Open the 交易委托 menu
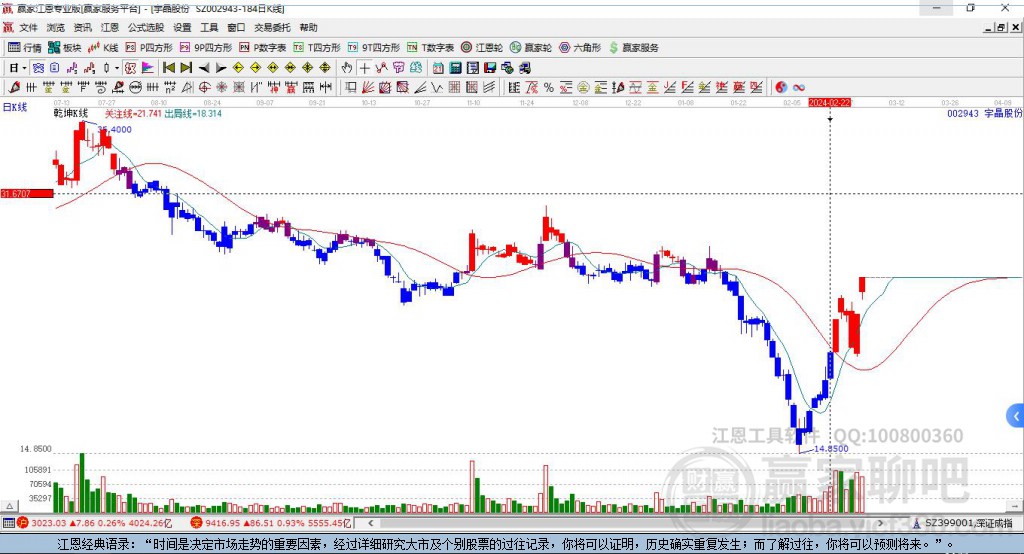The image size is (1024, 554). (x=272, y=27)
